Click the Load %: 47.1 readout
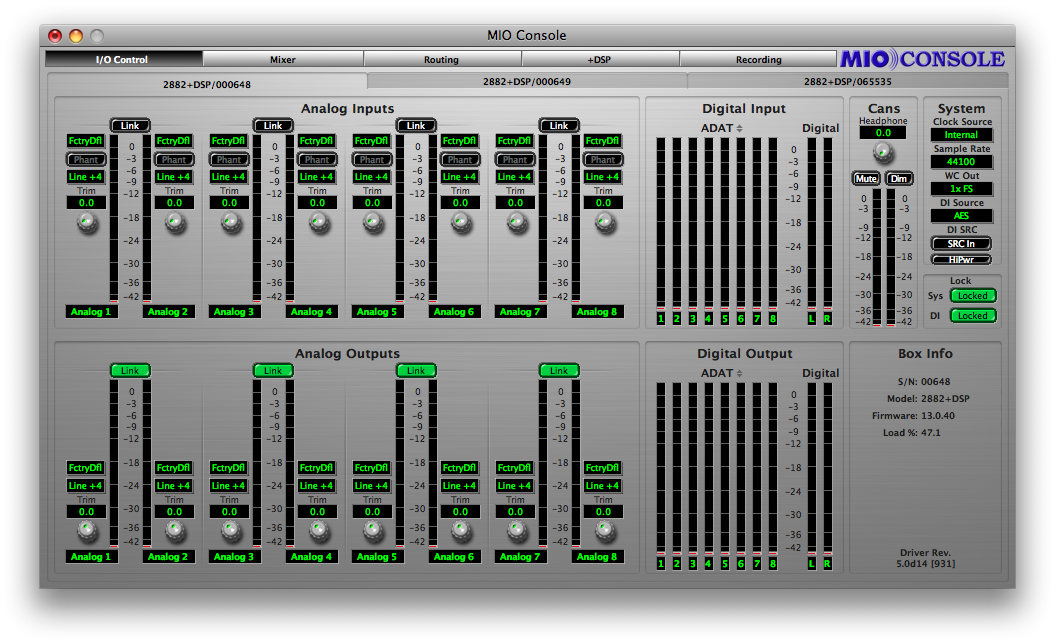The height and width of the screenshot is (643, 1055). [912, 432]
